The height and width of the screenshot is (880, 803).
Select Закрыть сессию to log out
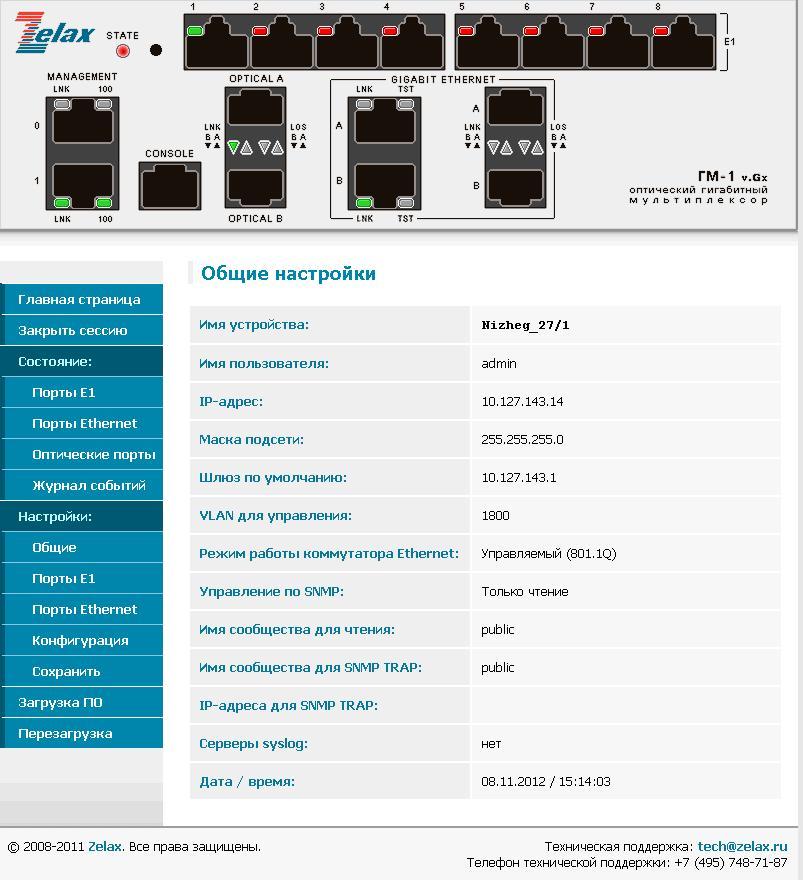(x=82, y=330)
